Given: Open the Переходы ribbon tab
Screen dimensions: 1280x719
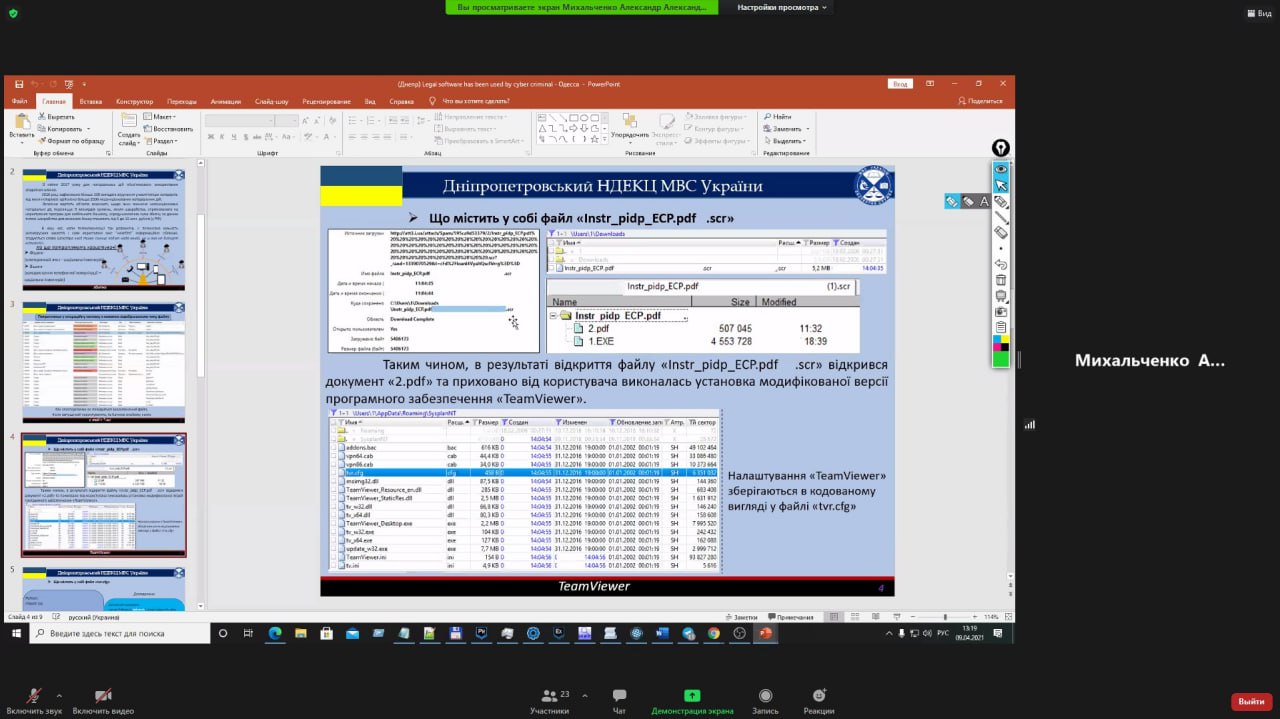Looking at the screenshot, I should (182, 101).
